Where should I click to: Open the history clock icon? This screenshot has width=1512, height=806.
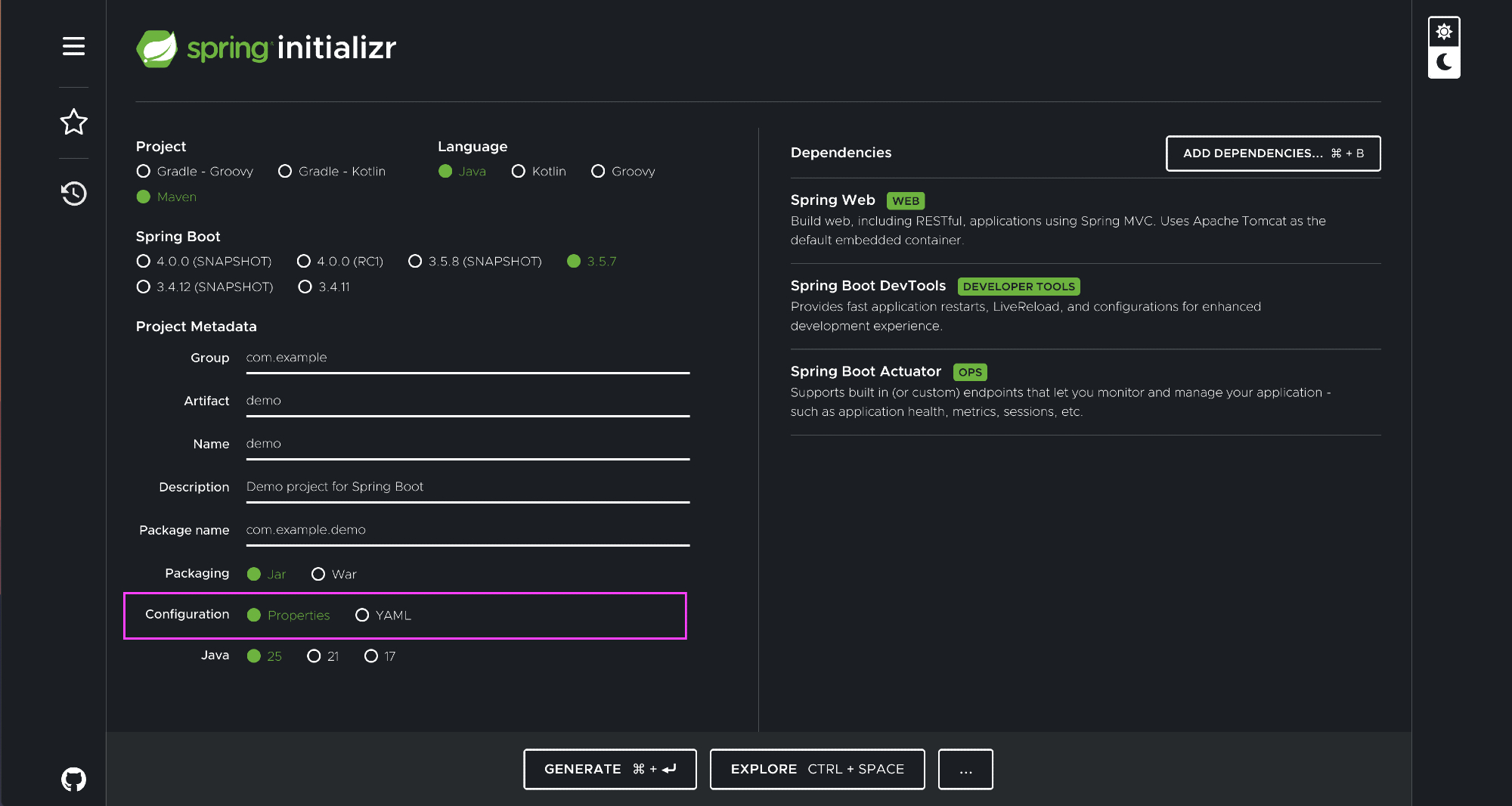(73, 194)
